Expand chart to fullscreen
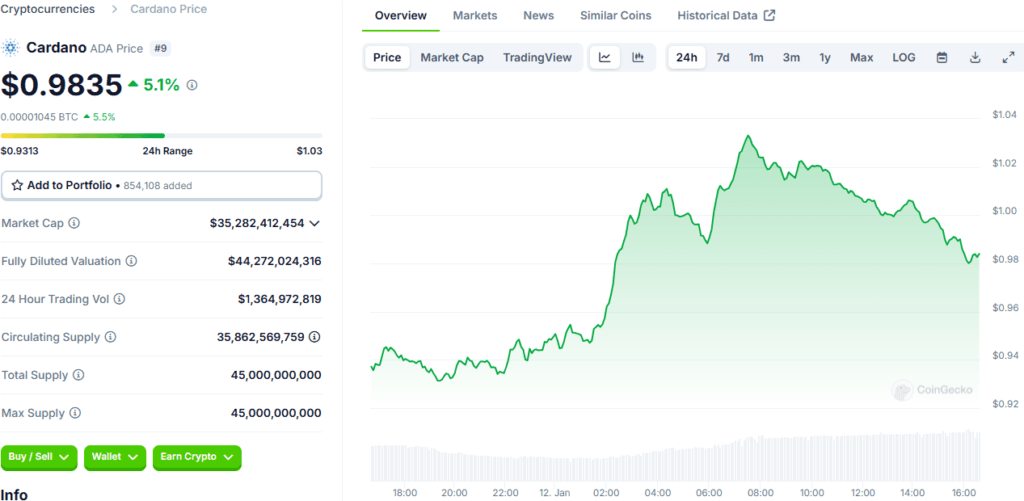This screenshot has width=1024, height=501. coord(1008,57)
